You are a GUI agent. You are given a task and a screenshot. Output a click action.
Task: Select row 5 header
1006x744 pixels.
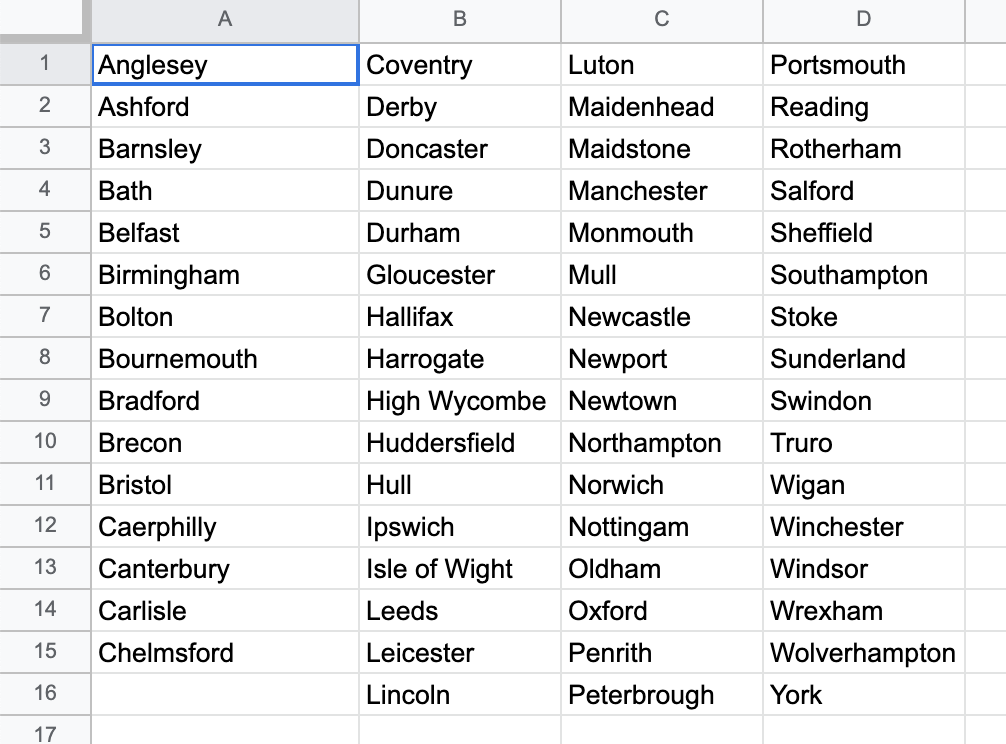click(45, 232)
